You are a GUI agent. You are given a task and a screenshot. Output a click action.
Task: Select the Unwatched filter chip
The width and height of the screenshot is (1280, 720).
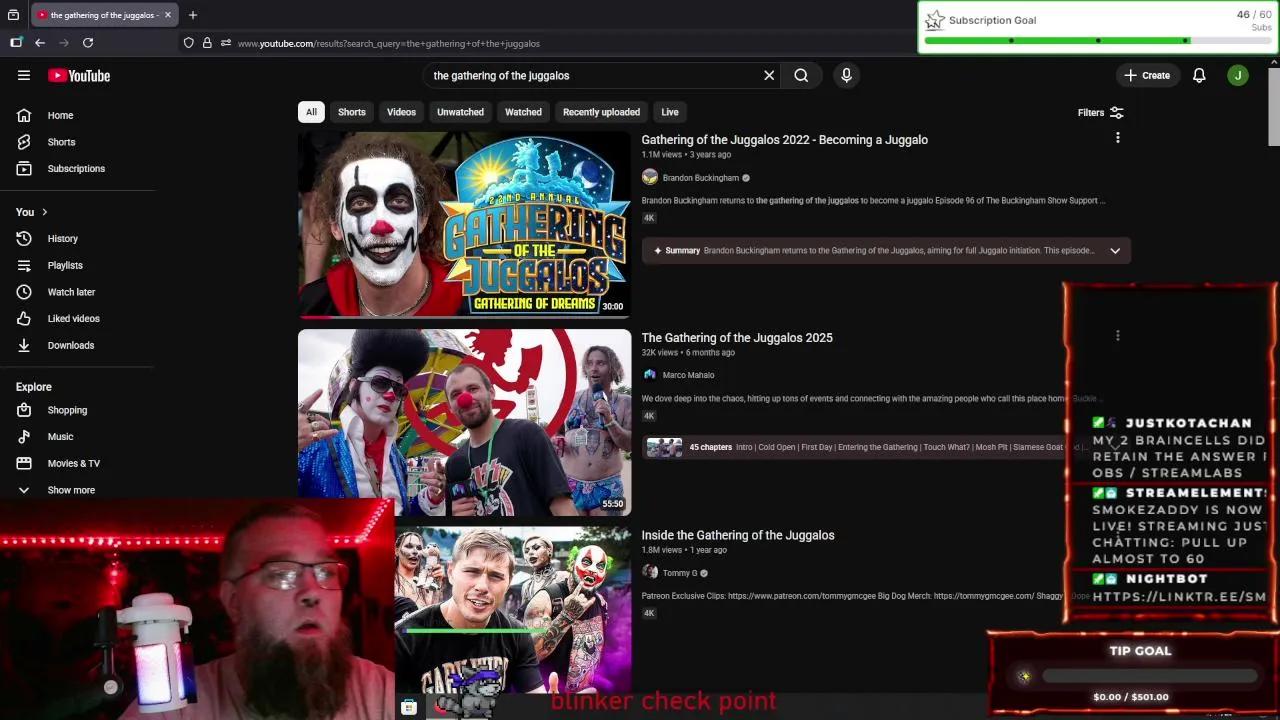(460, 112)
